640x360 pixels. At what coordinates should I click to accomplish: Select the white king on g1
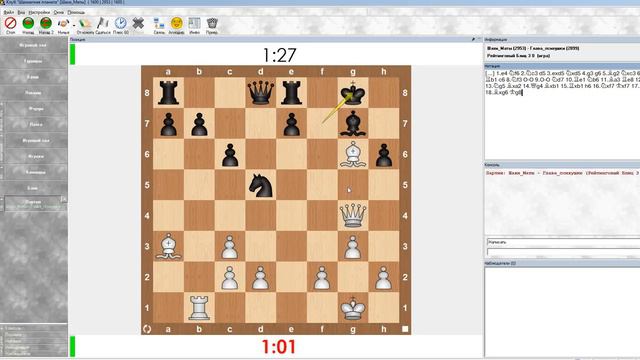coord(353,308)
